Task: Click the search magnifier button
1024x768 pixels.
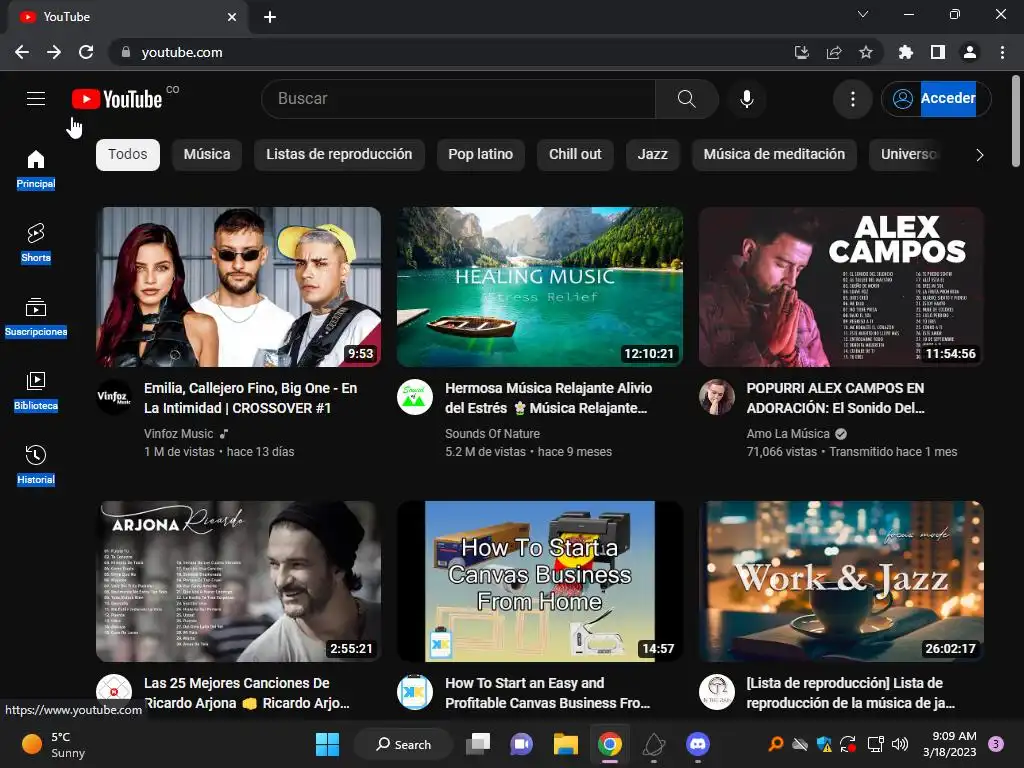Action: [686, 99]
